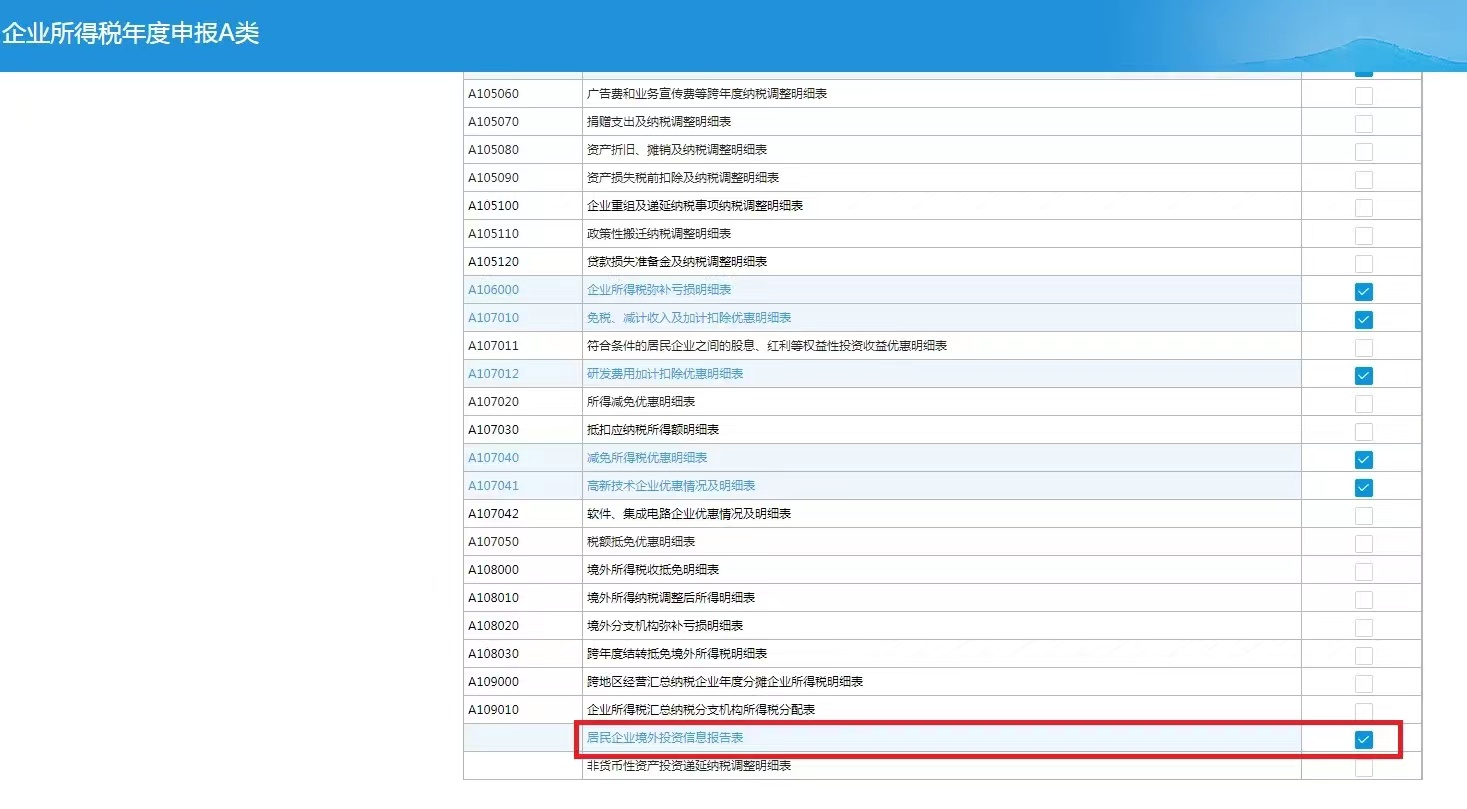Uncheck the A107012 研发费用加计扣除 checkbox
Image resolution: width=1467 pixels, height=809 pixels.
click(x=1363, y=376)
